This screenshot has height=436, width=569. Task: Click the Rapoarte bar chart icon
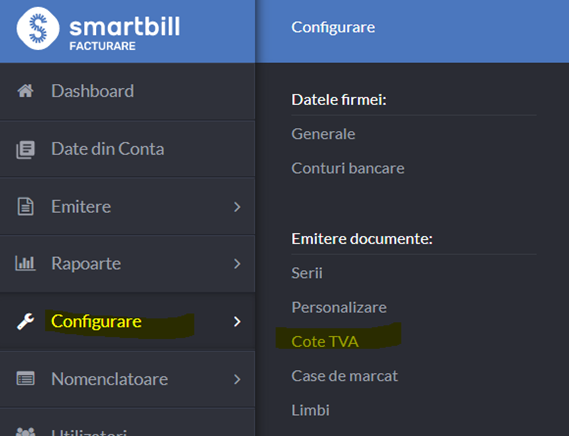click(x=25, y=264)
